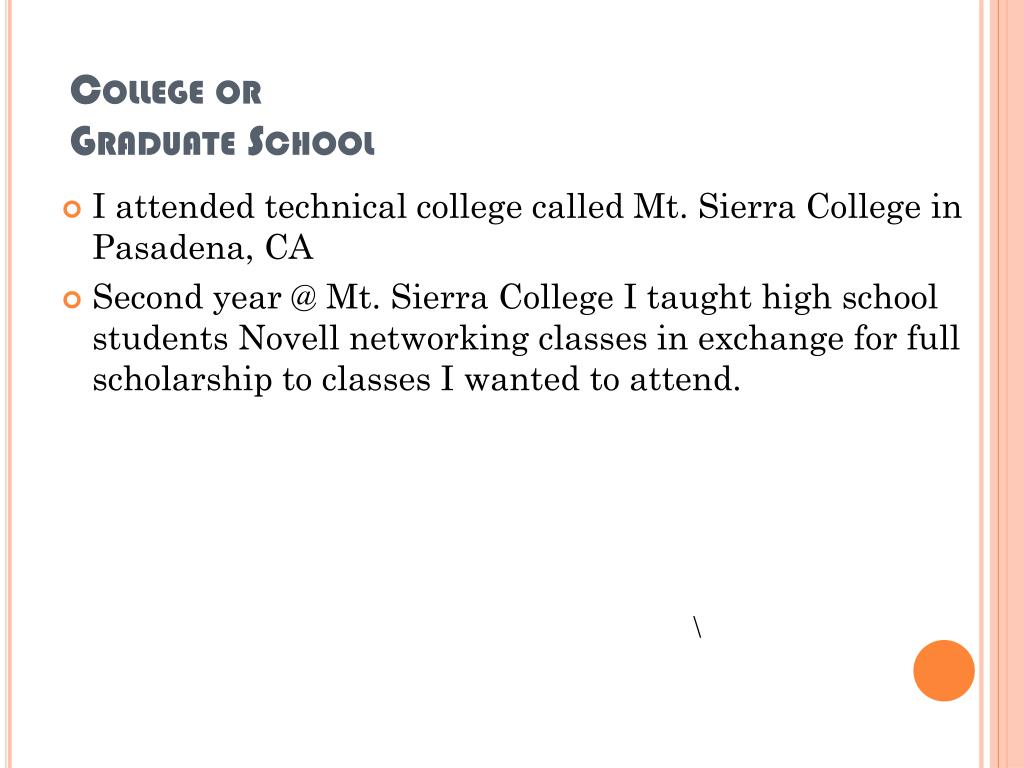Click the 'College or' title line
Viewport: 1024px width, 768px height.
click(x=166, y=90)
